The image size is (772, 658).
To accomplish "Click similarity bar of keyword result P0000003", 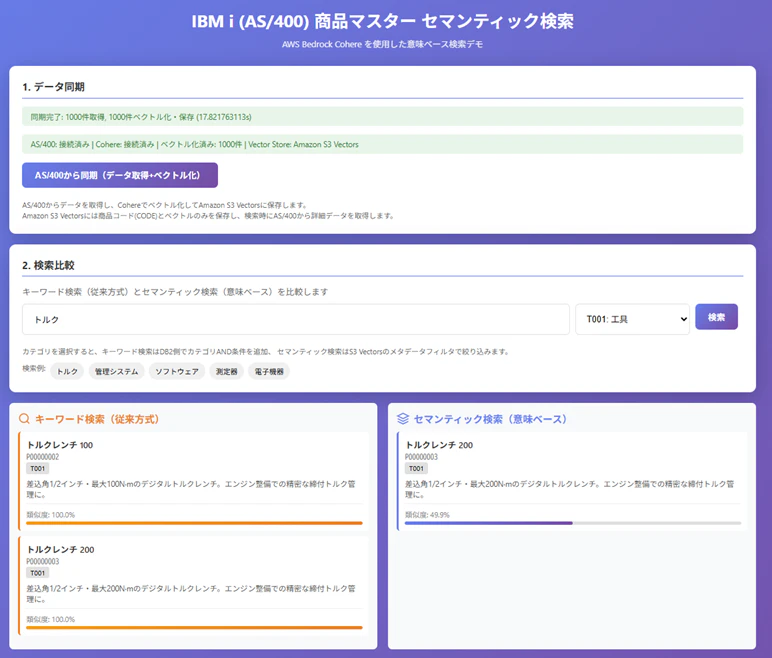I will (x=194, y=627).
